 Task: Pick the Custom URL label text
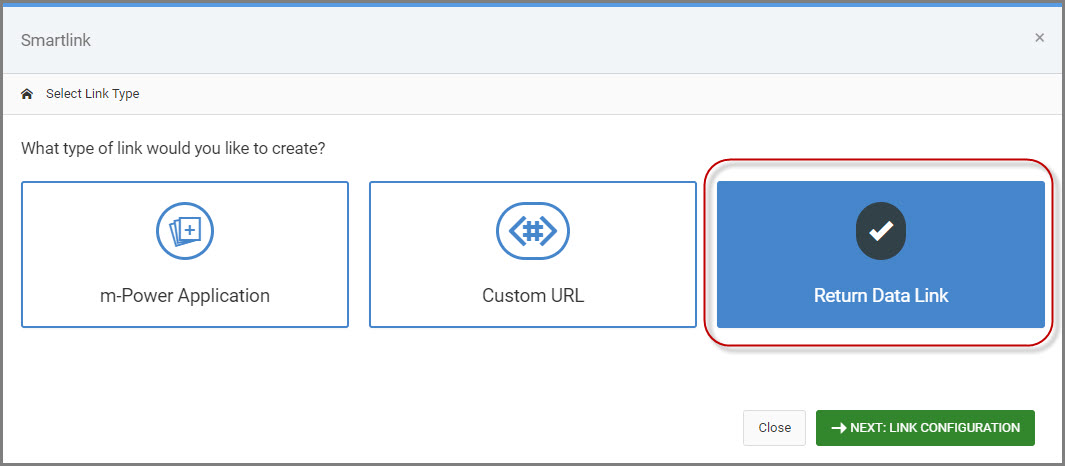point(533,296)
